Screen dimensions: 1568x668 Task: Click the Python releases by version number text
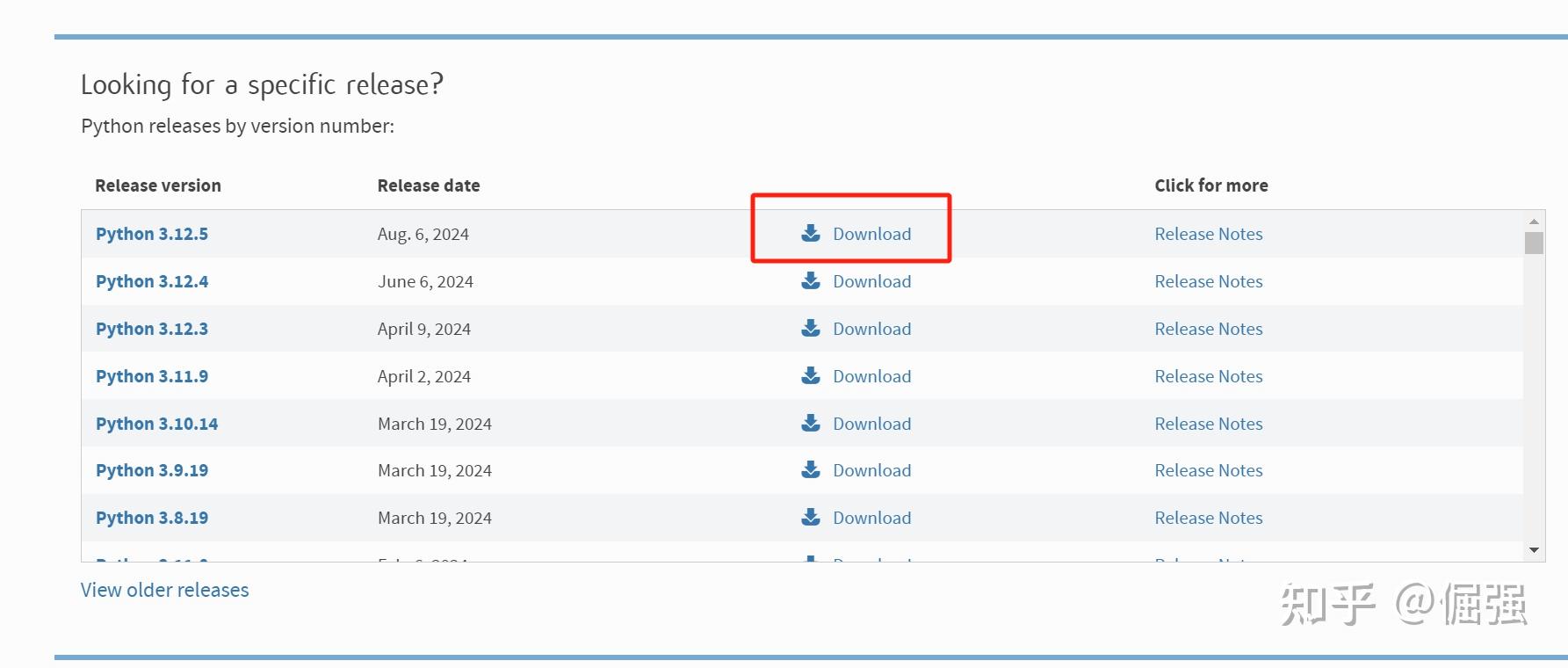pyautogui.click(x=238, y=126)
